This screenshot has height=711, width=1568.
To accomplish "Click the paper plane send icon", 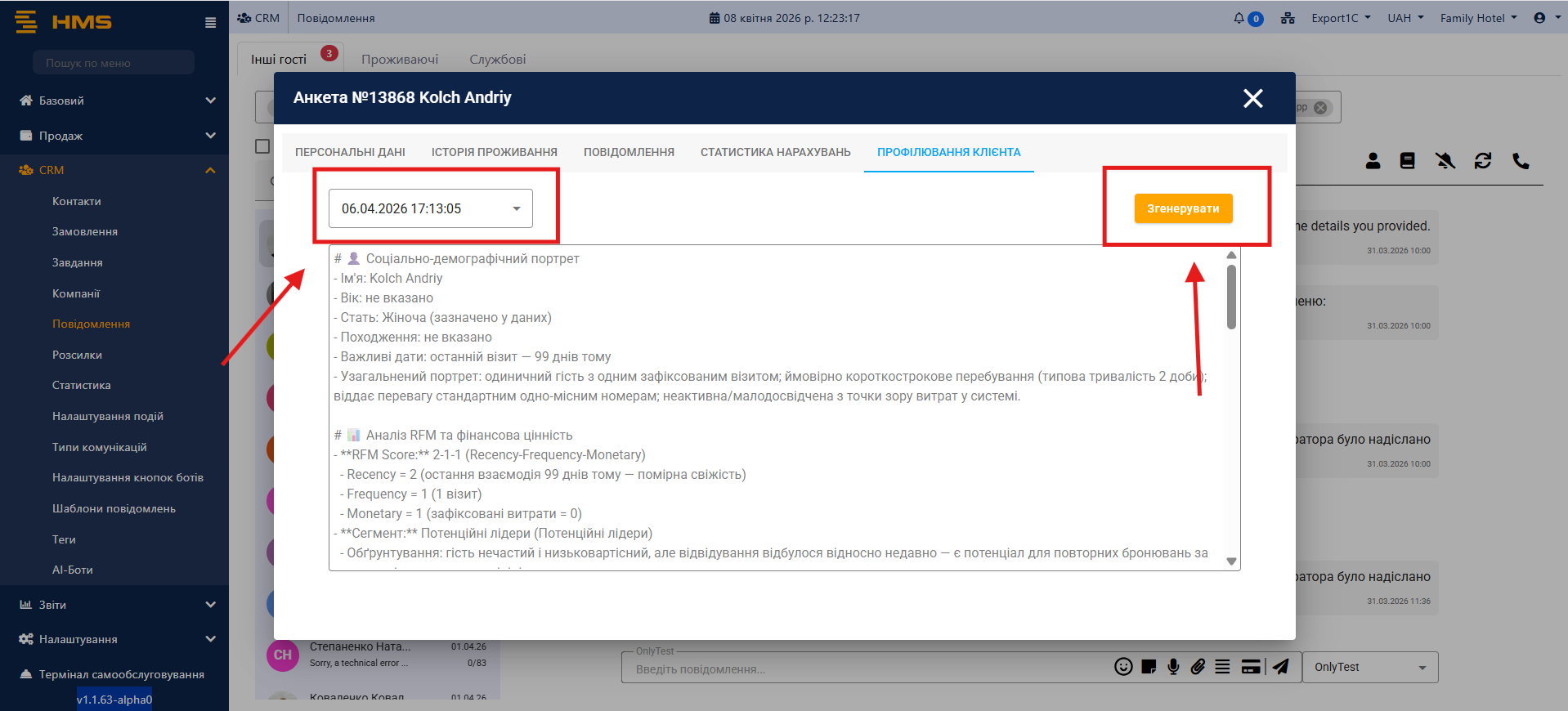I will coord(1281,667).
